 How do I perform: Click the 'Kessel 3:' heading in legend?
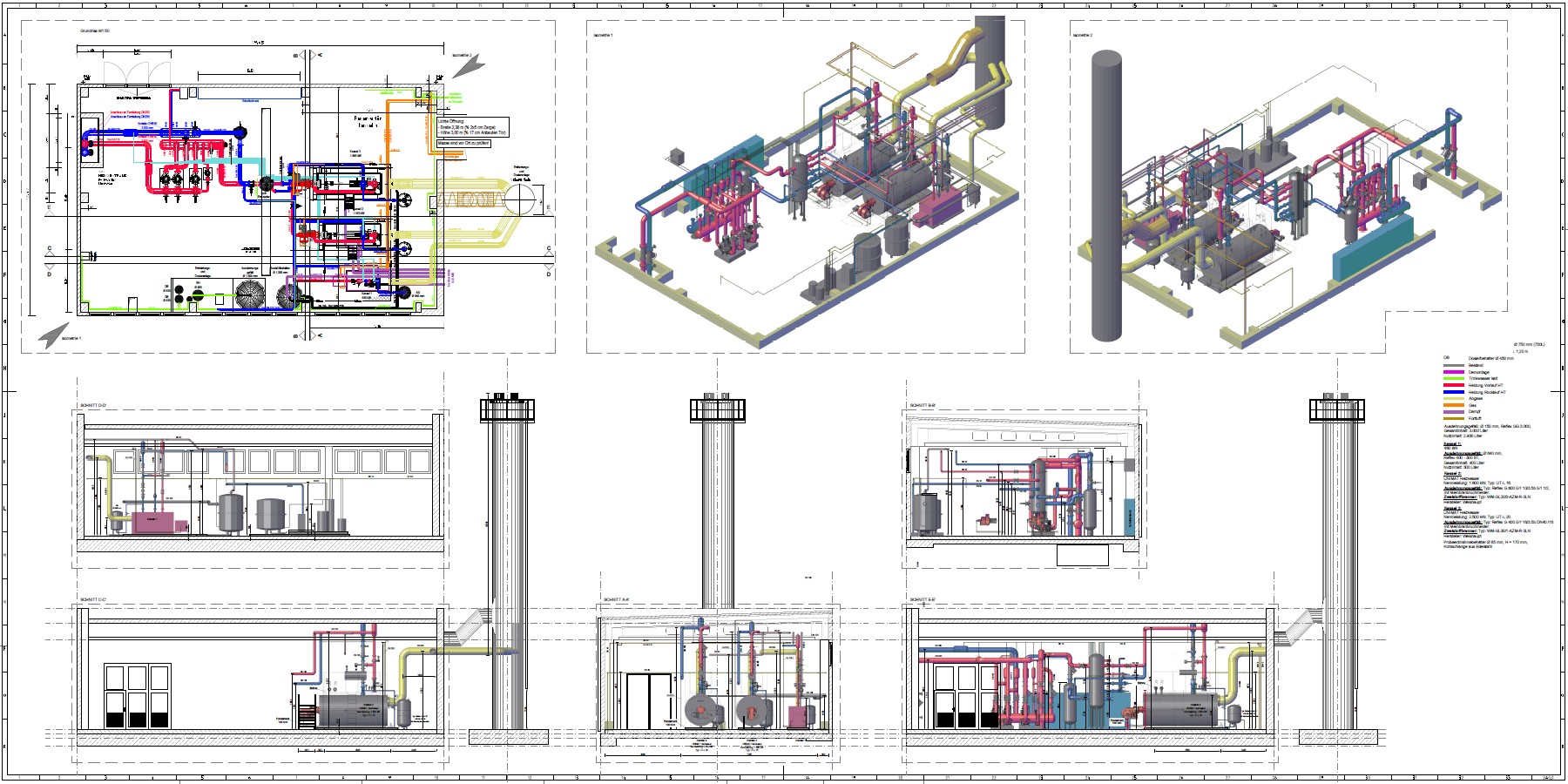point(1452,508)
